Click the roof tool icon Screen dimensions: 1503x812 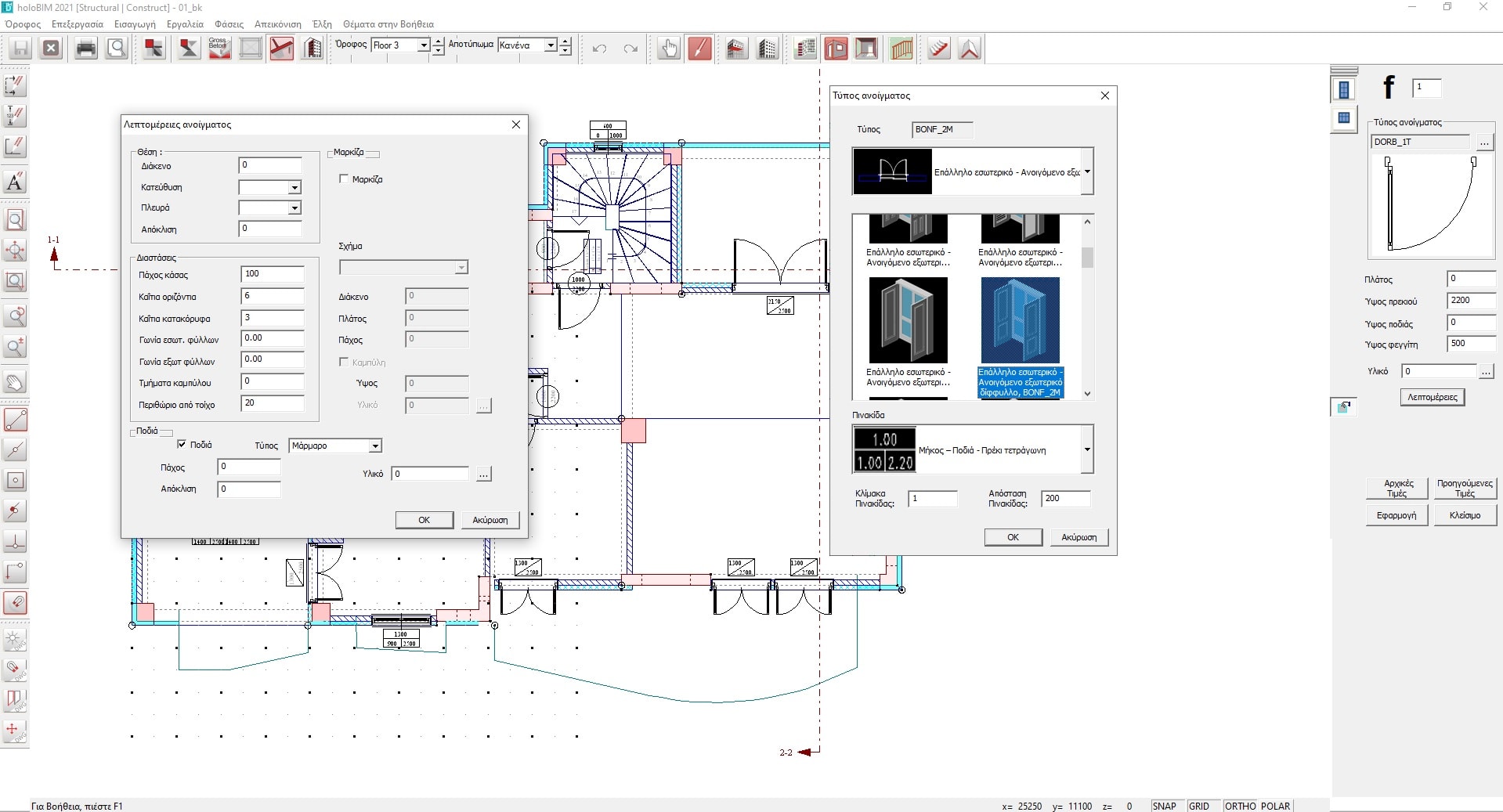969,49
